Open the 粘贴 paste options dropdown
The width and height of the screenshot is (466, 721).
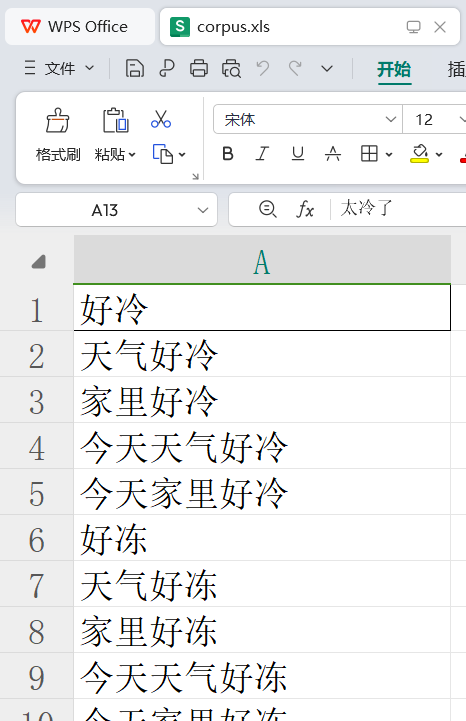(132, 154)
